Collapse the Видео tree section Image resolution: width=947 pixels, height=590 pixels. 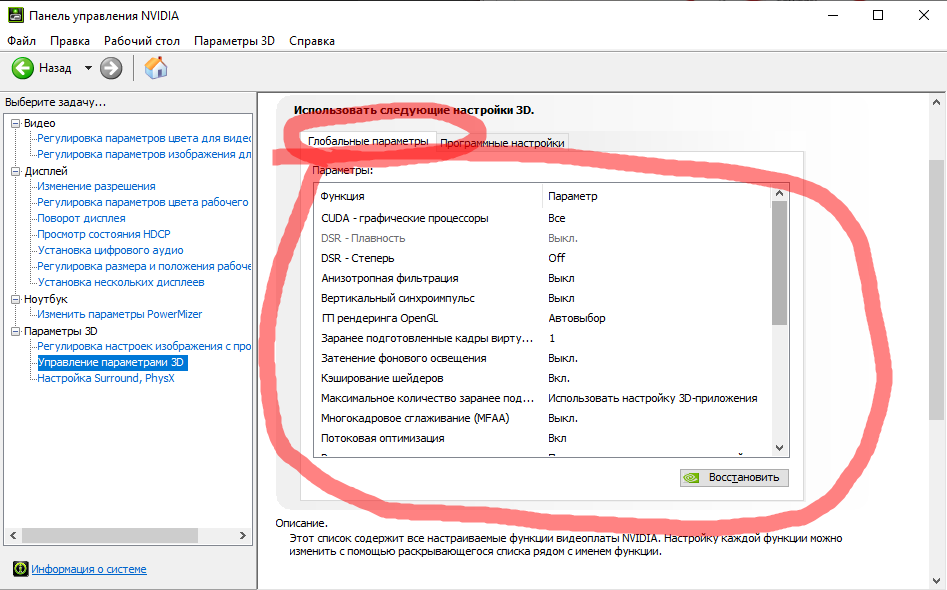tap(16, 123)
